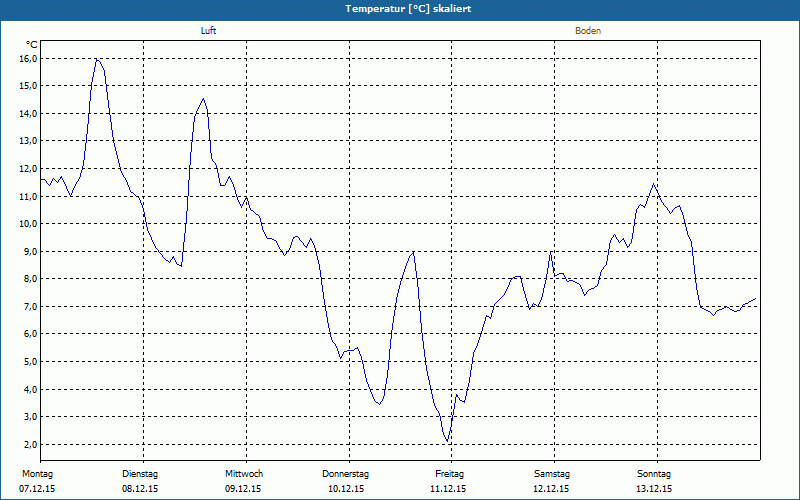Click the 14,0 y-axis value
800x500 pixels.
click(29, 113)
